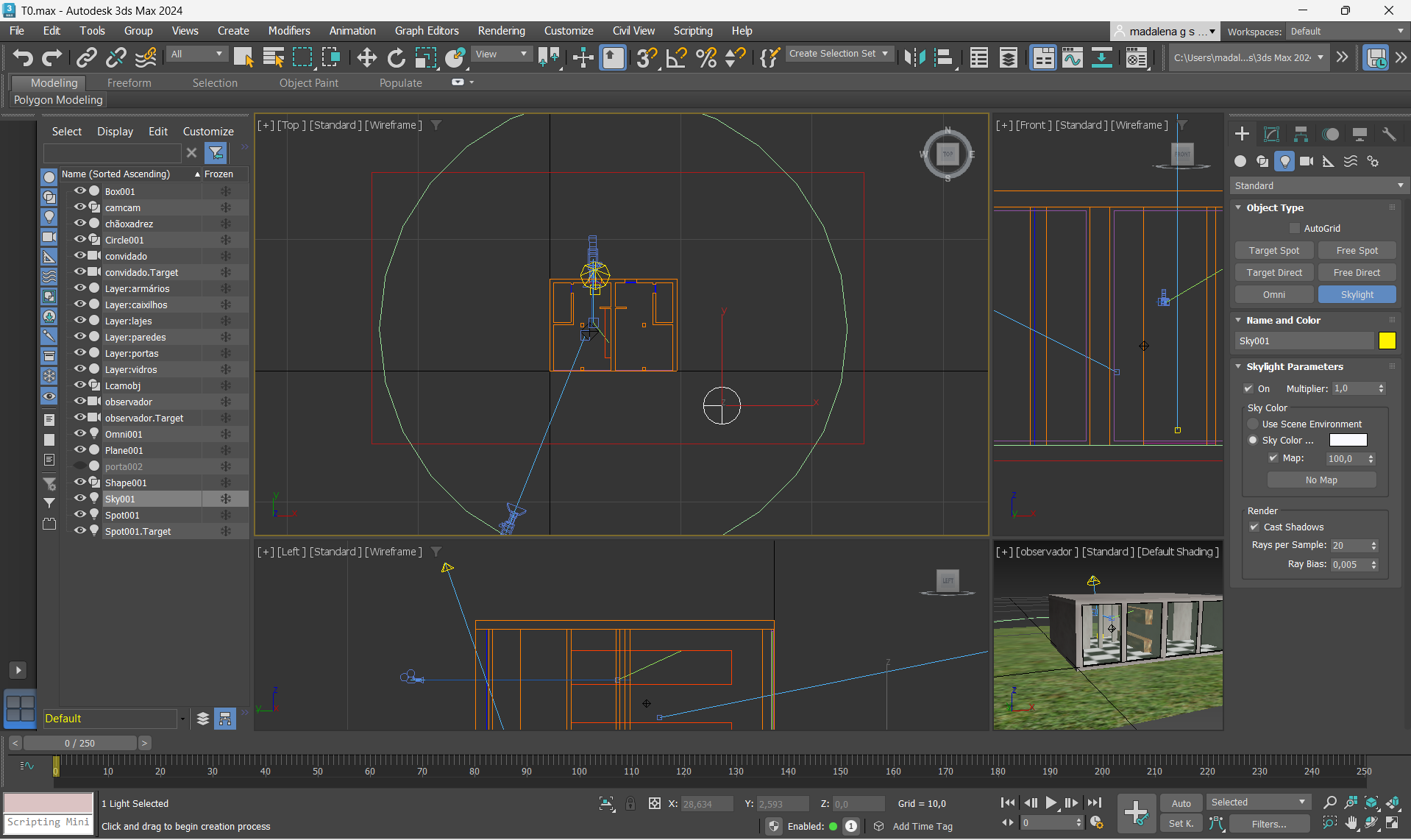Switch to Cameras category icon

pyautogui.click(x=1307, y=161)
